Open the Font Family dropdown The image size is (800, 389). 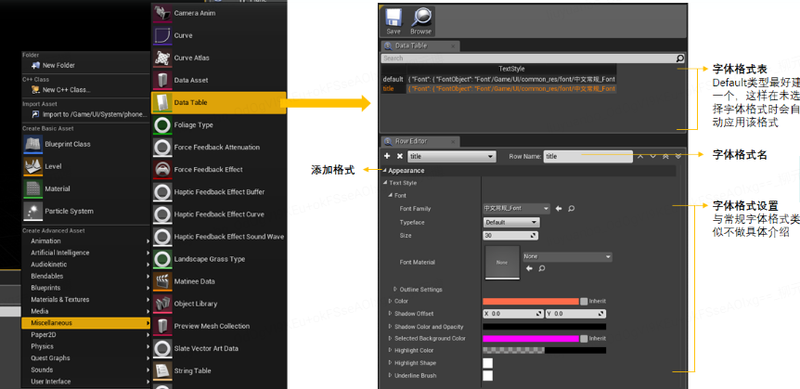[516, 208]
